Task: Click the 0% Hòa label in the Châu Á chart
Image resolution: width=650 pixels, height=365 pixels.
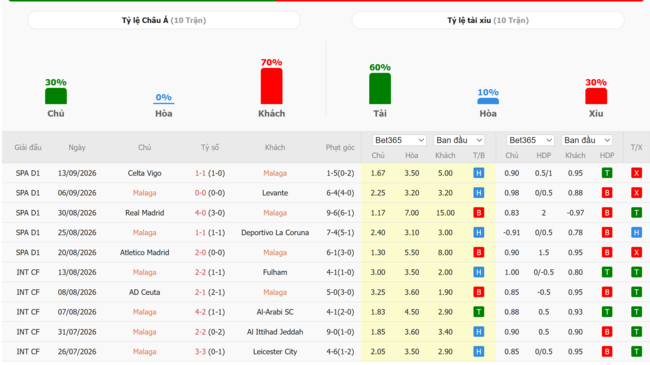Action: 163,97
